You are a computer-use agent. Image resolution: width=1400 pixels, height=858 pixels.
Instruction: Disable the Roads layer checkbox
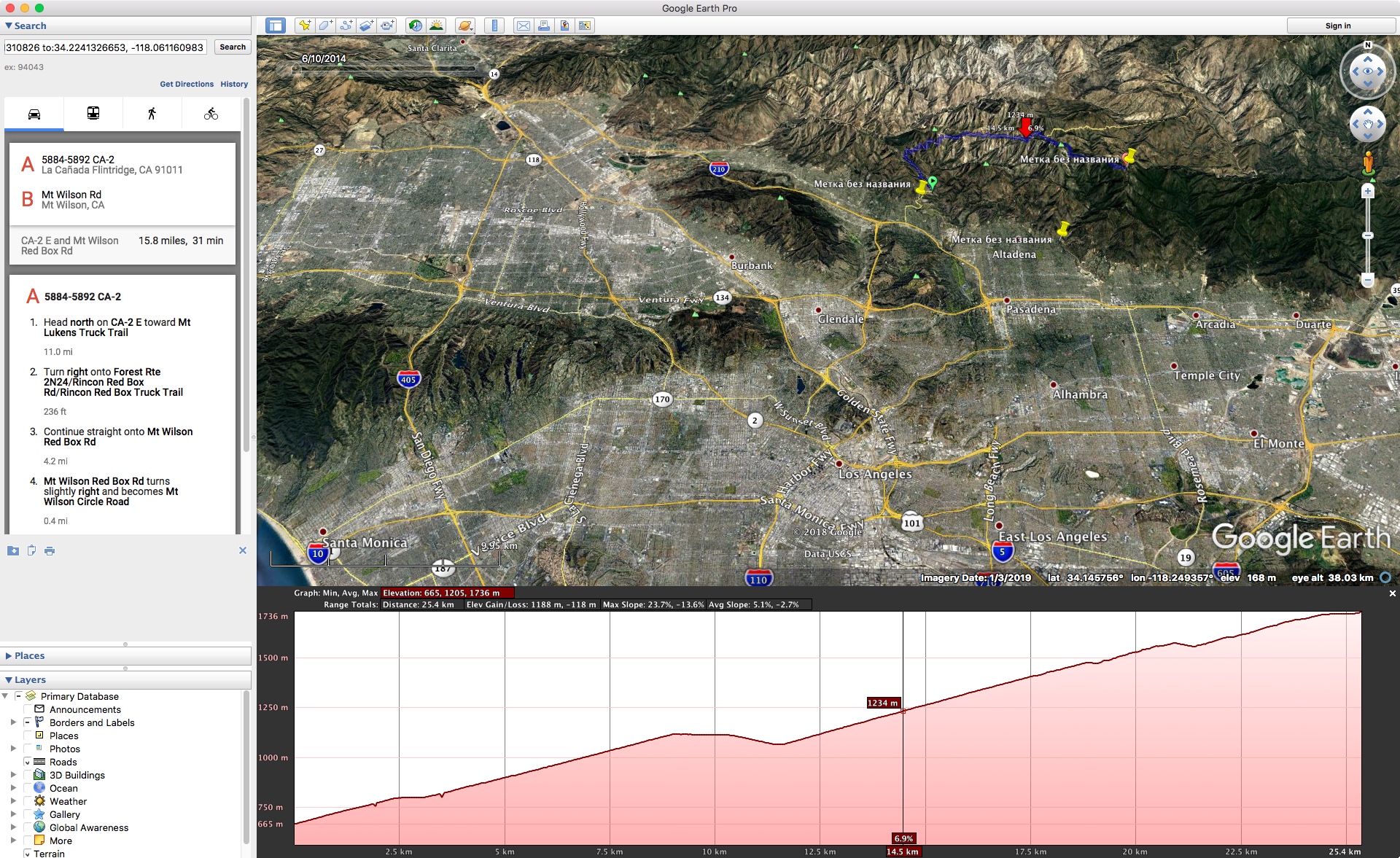[28, 762]
